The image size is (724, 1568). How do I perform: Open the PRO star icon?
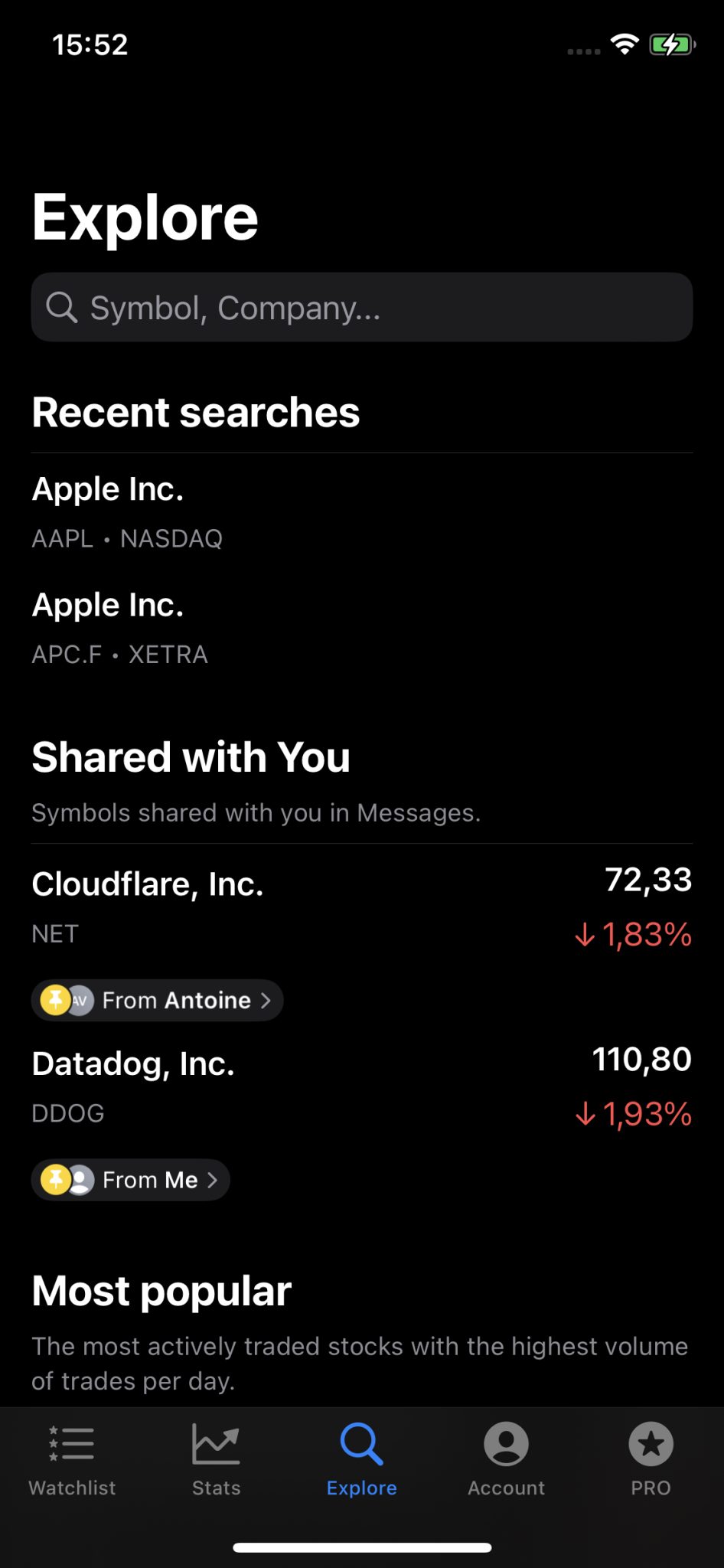coord(651,1443)
